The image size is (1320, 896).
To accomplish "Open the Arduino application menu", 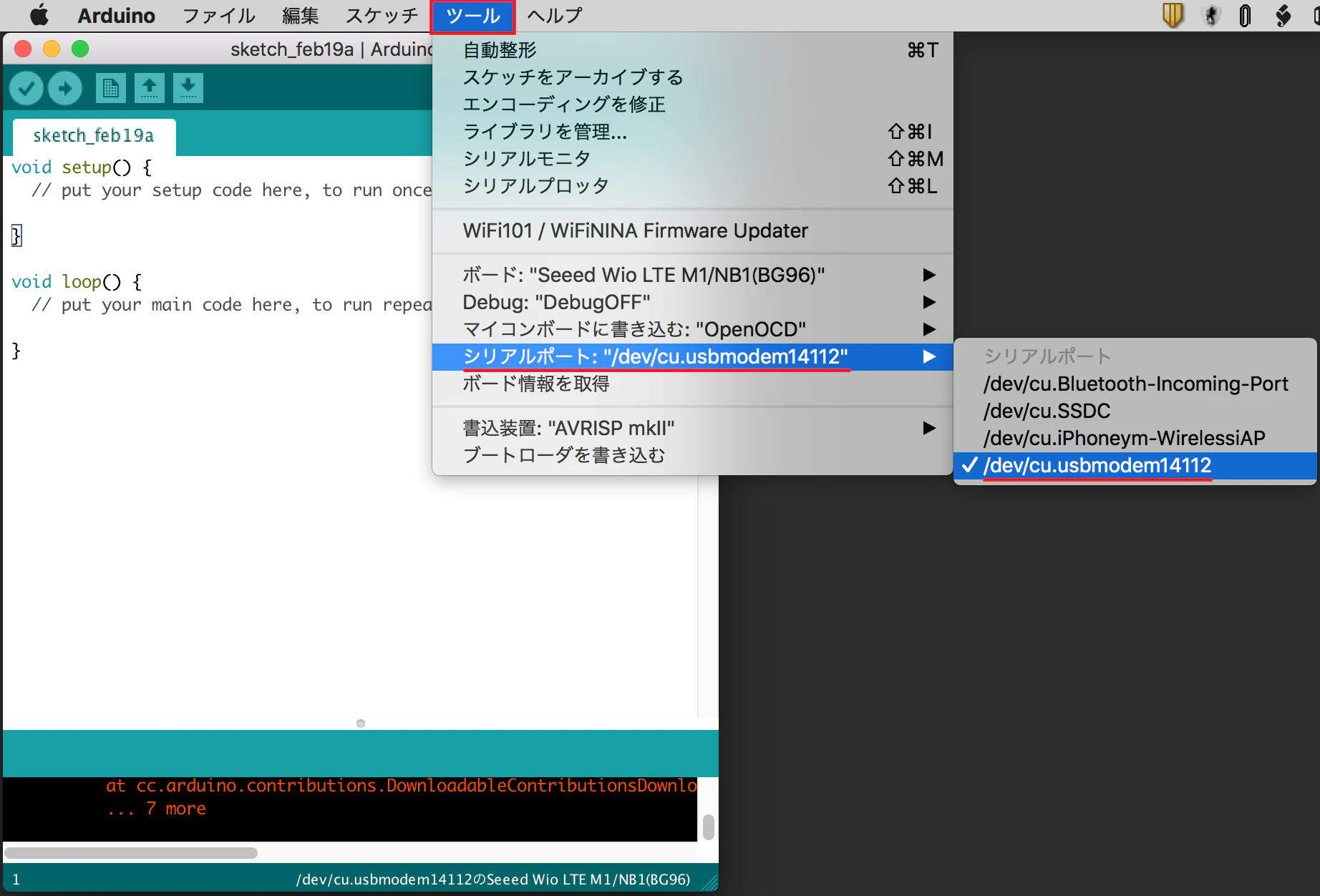I will point(116,15).
